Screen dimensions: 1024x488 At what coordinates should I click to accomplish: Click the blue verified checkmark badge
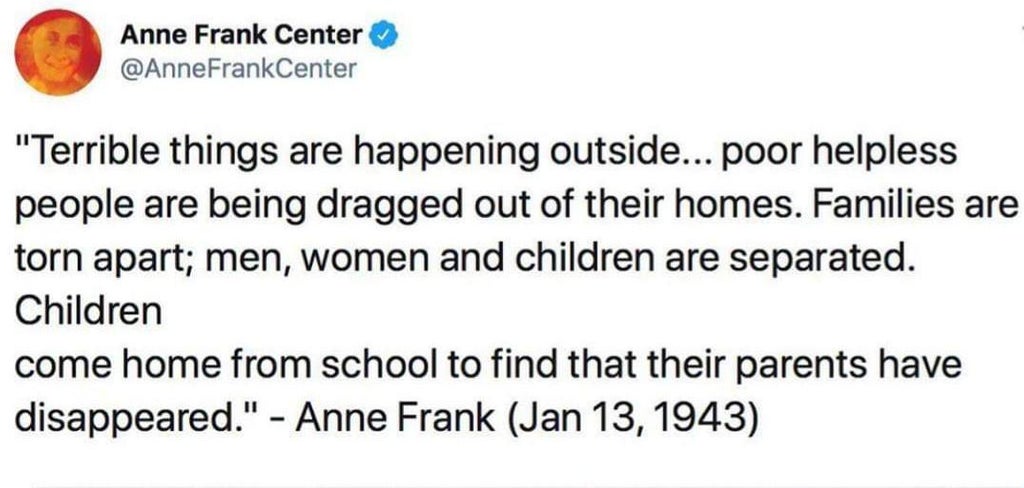pos(383,37)
